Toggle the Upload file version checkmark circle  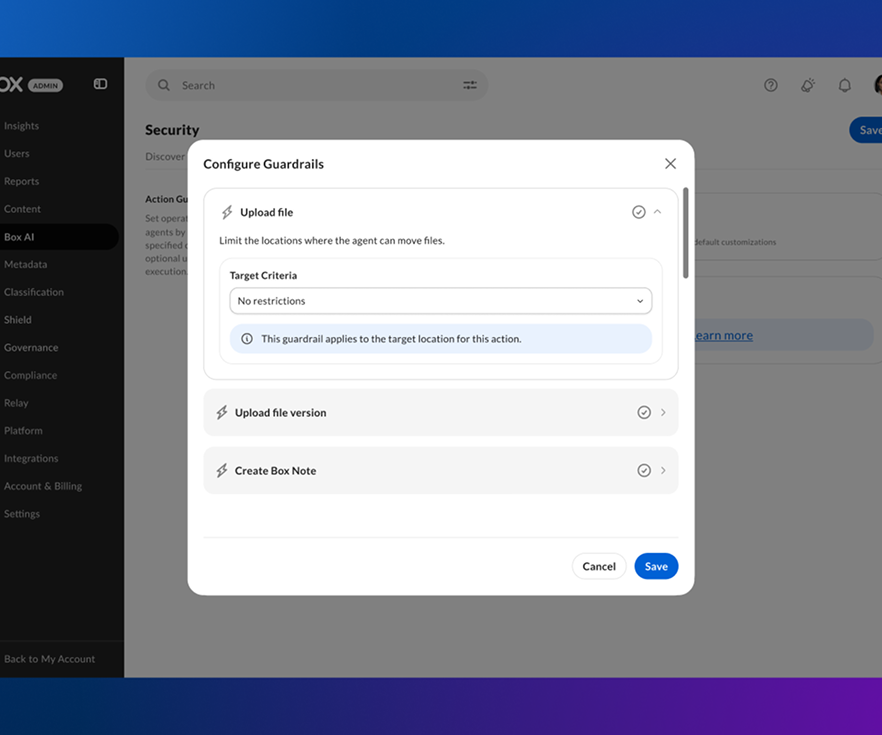[x=644, y=412]
